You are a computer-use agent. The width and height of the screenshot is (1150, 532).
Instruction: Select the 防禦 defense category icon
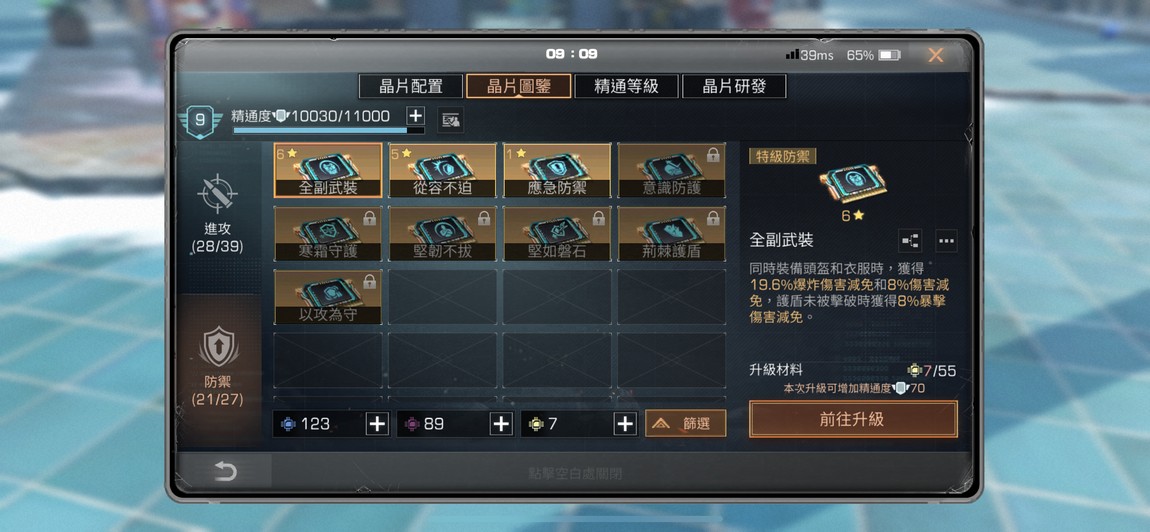click(218, 347)
